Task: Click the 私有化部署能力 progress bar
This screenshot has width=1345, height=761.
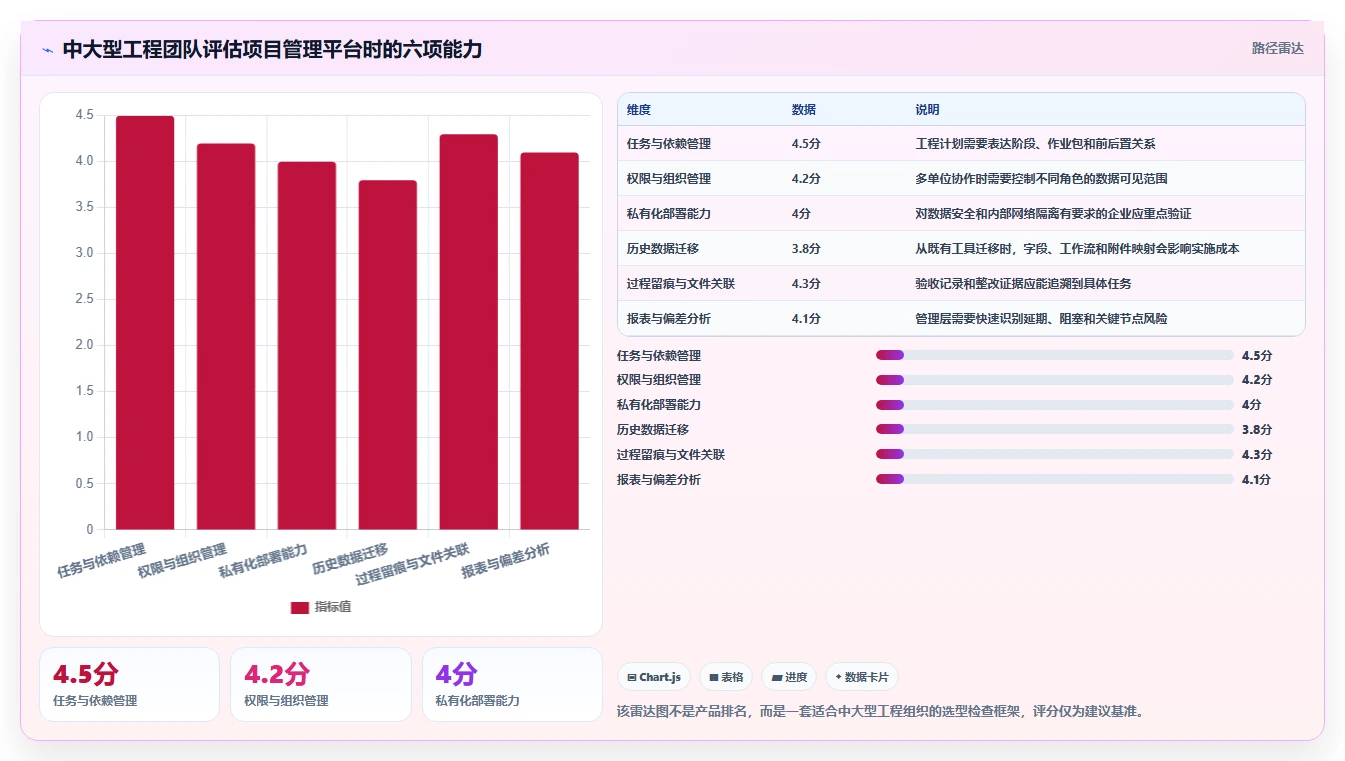Action: (1054, 405)
